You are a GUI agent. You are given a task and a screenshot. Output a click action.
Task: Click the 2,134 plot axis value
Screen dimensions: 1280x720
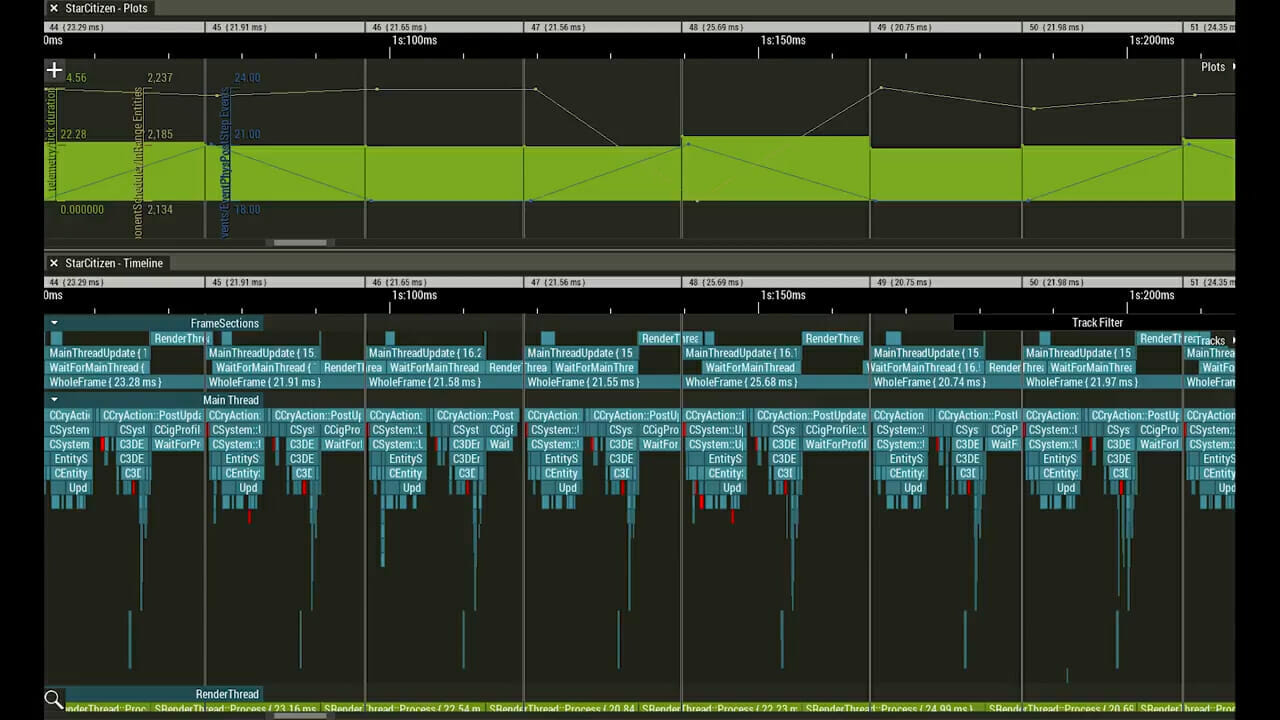point(159,210)
